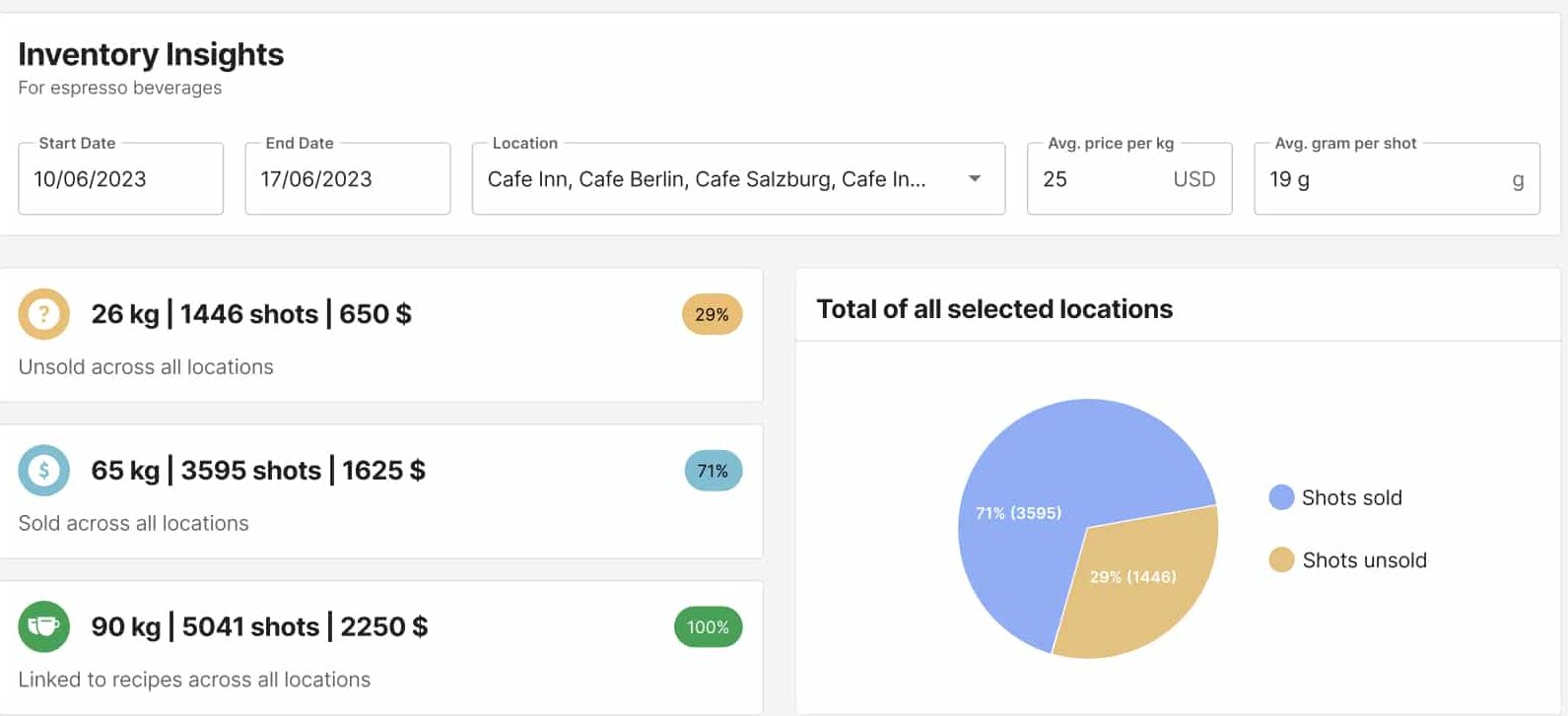Viewport: 1568px width, 716px height.
Task: Expand the Location multi-select field
Action: pos(706,179)
